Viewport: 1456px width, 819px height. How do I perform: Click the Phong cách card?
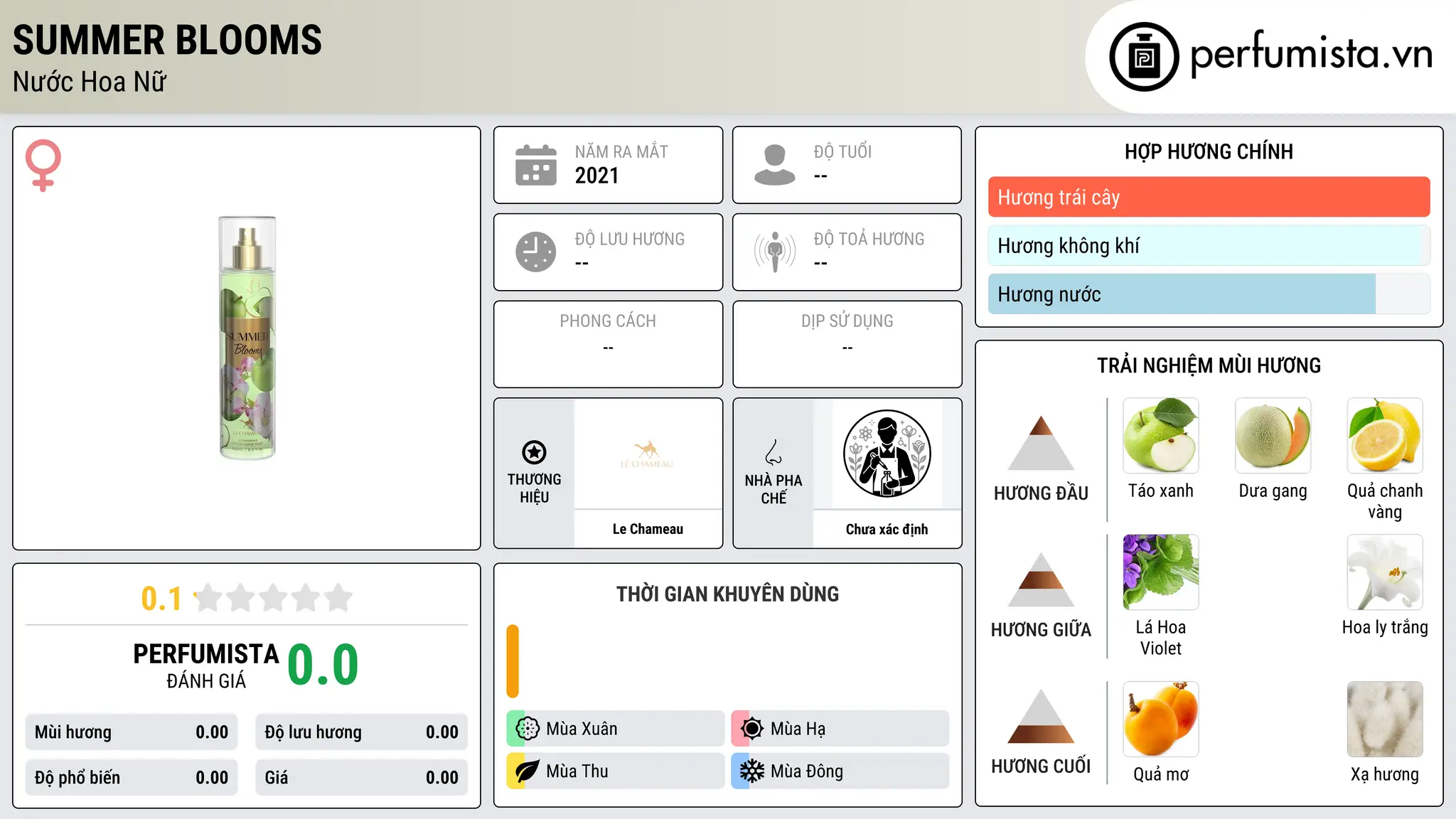[608, 344]
